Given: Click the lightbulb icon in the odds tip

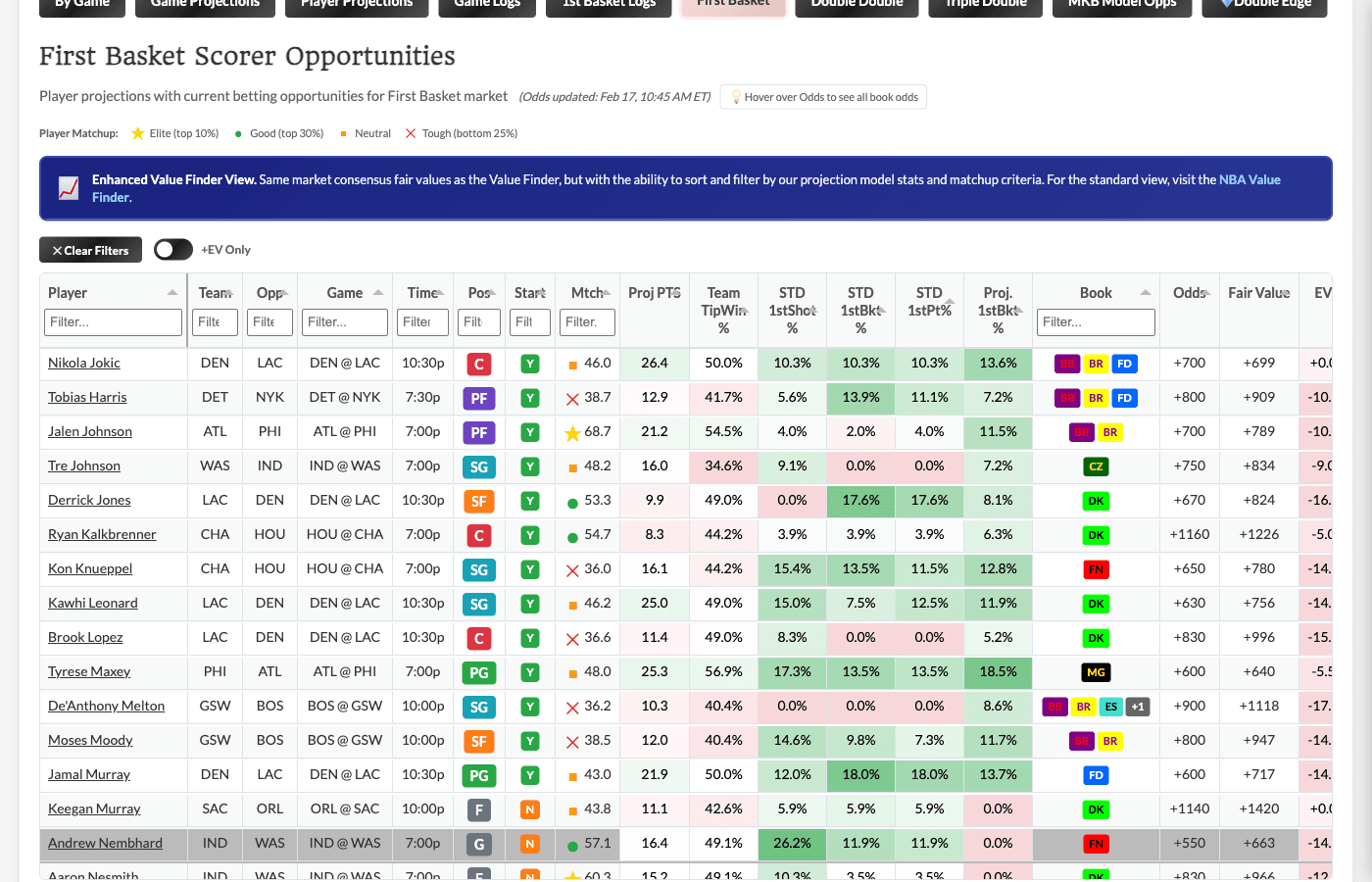Looking at the screenshot, I should coord(737,96).
